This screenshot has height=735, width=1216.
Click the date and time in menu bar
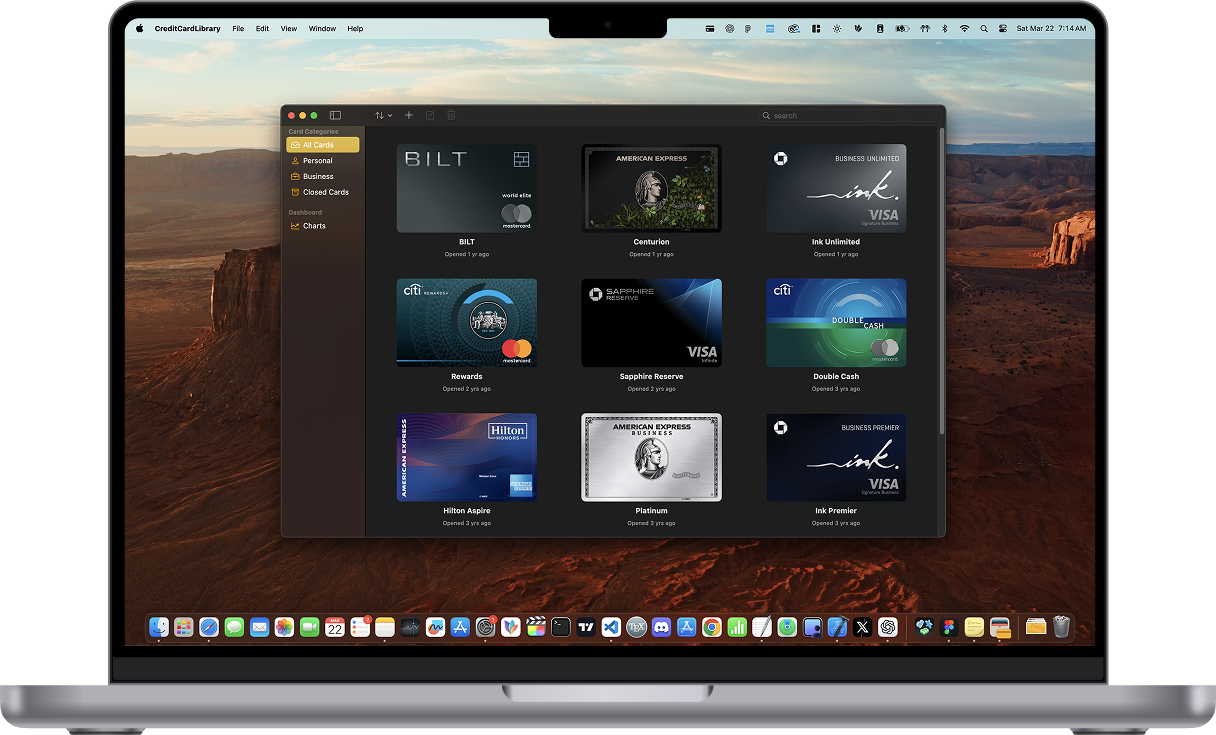1051,29
